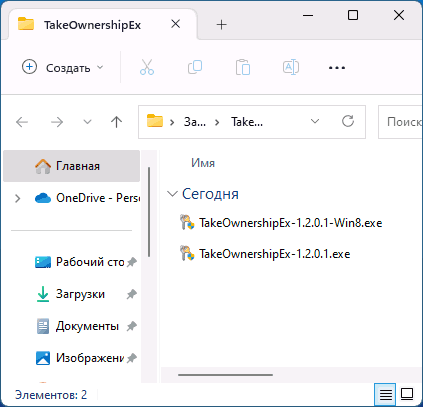The height and width of the screenshot is (407, 423).
Task: Collapse the Сегодня group
Action: coord(172,194)
